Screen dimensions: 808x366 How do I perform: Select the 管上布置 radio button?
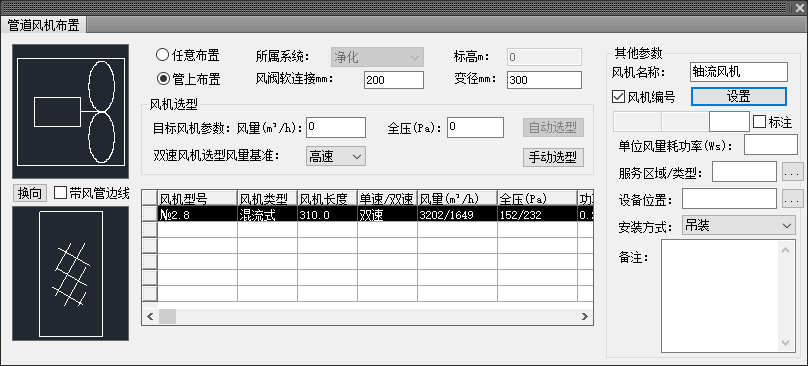[162, 79]
